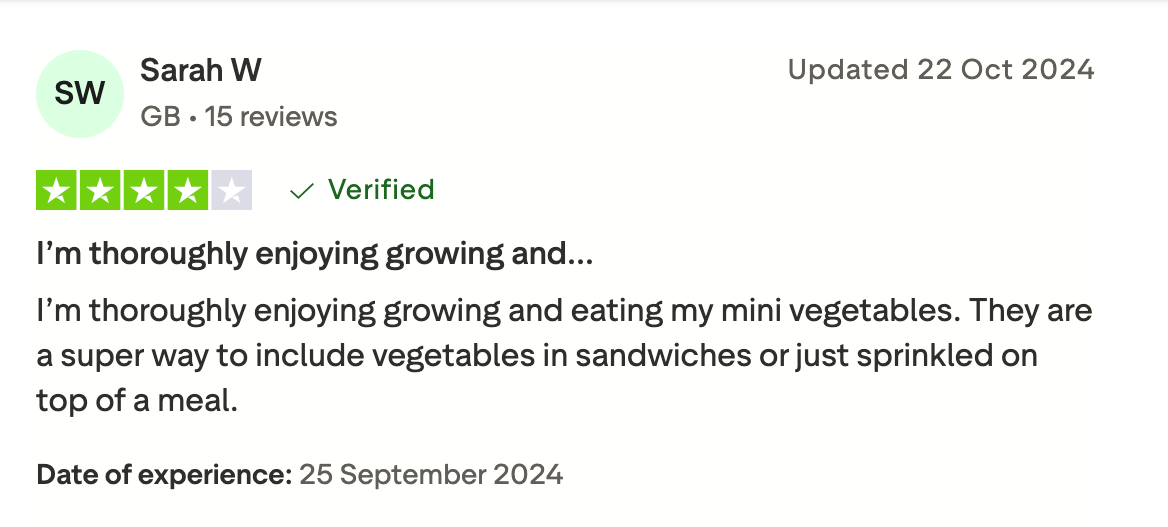This screenshot has width=1168, height=527.
Task: Click the grey empty fifth star
Action: (231, 191)
